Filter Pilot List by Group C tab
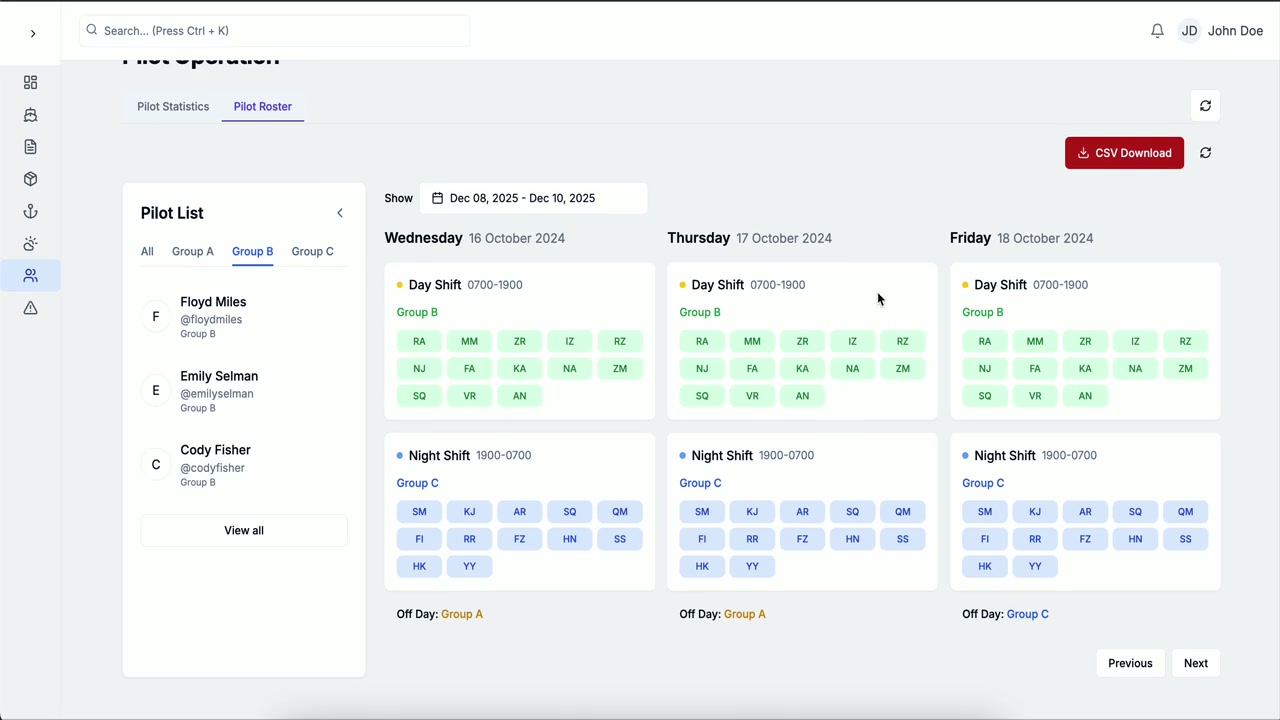Image resolution: width=1280 pixels, height=720 pixels. pos(313,251)
